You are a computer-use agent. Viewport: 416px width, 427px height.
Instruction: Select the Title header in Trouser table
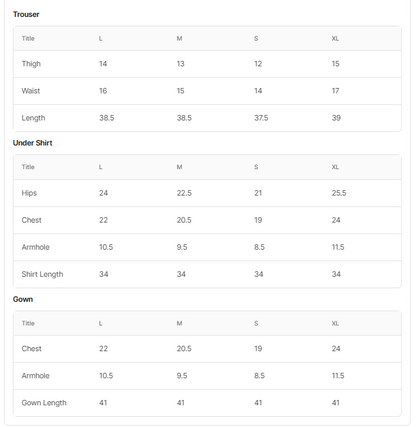[28, 39]
